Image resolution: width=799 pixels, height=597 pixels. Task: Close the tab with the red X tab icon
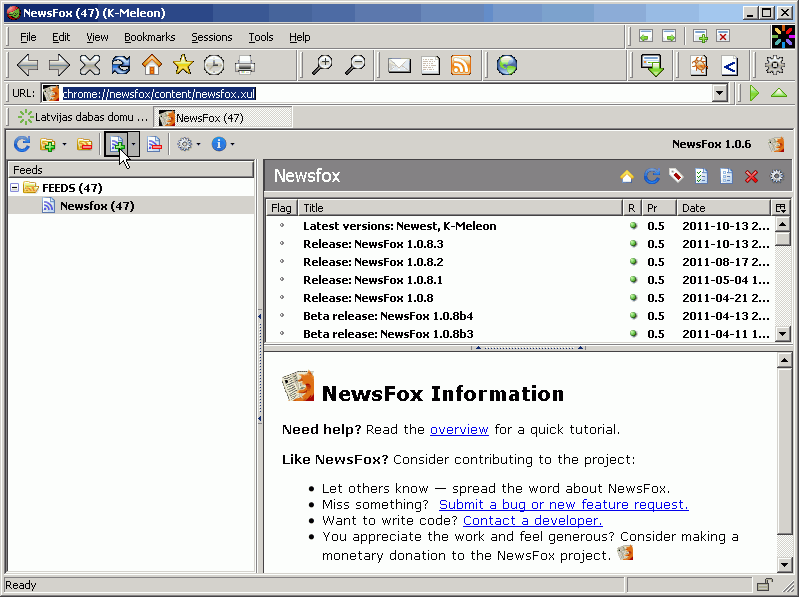point(723,36)
